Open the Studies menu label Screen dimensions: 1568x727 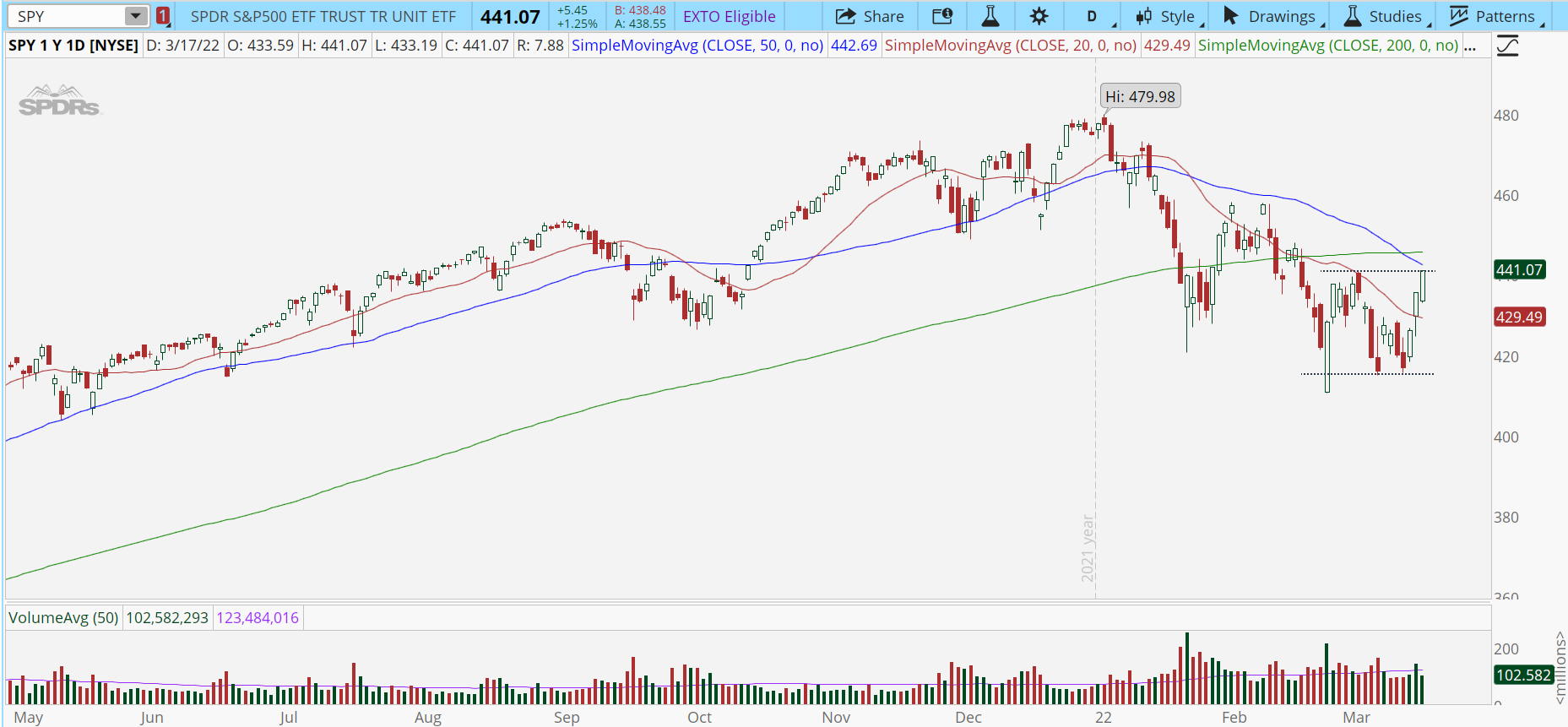click(1395, 17)
